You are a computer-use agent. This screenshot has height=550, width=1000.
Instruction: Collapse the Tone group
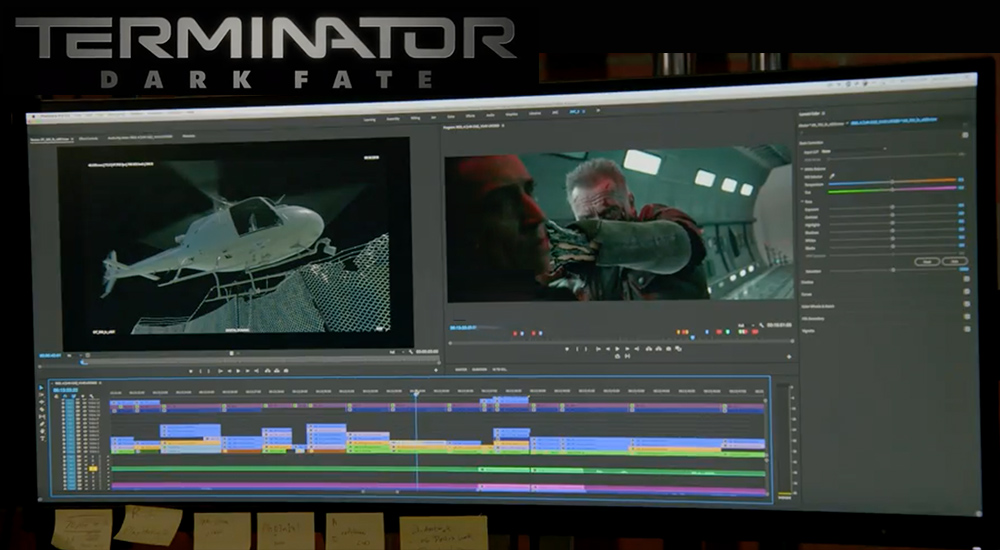tap(802, 202)
